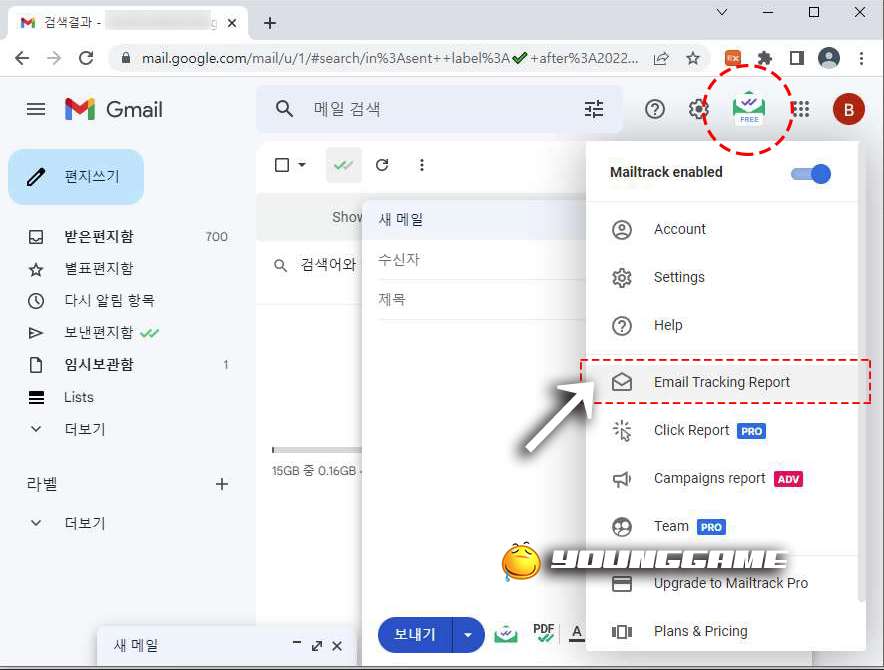Open the send options dropdown arrow
The height and width of the screenshot is (670, 884).
coord(468,635)
